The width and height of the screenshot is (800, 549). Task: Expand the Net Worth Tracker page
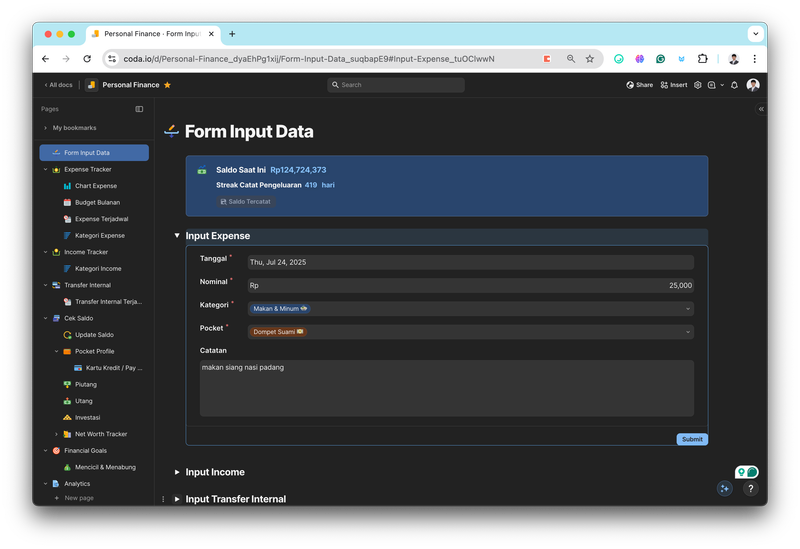click(x=56, y=434)
